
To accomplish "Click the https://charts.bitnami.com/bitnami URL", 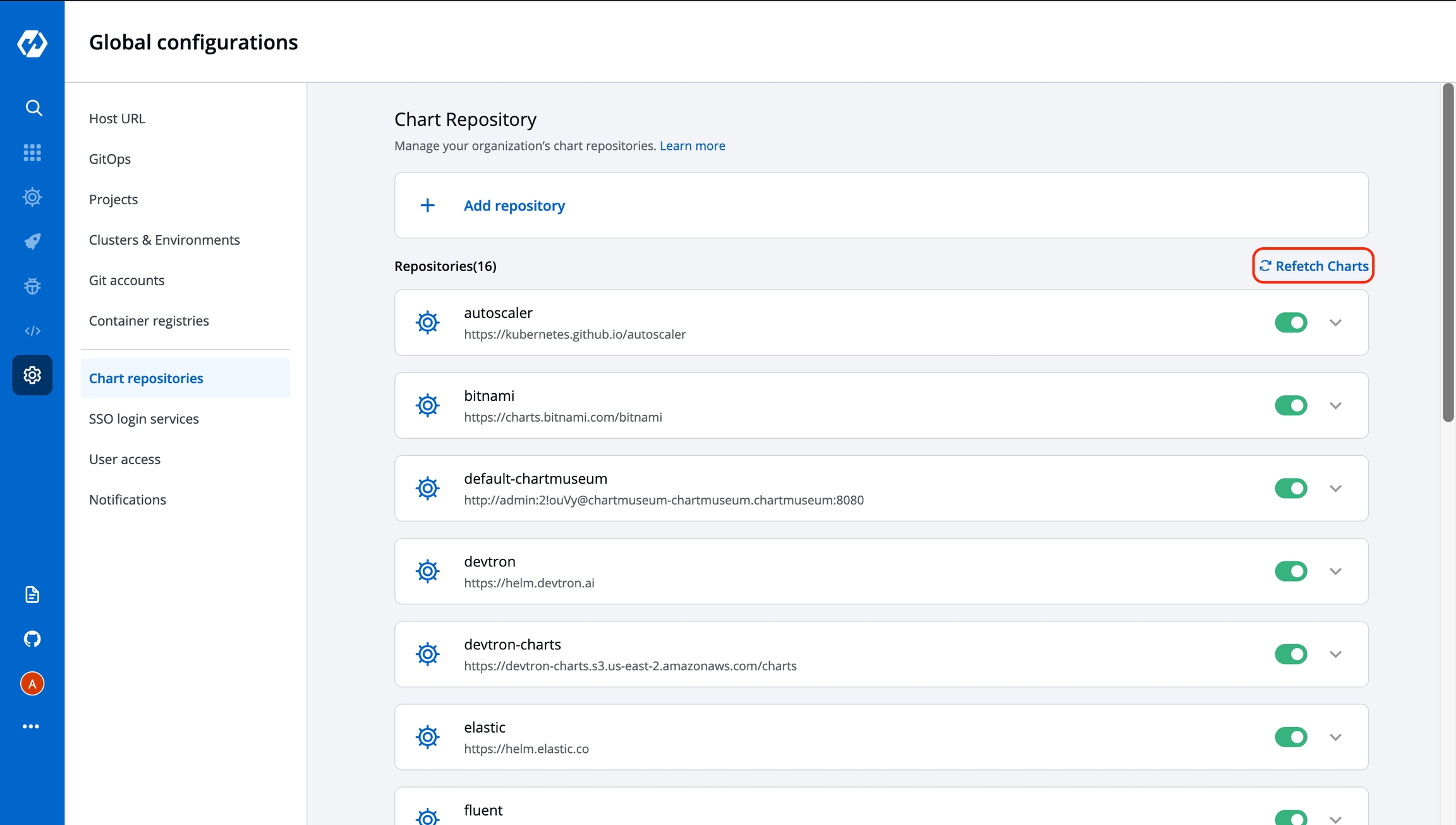I will coord(563,417).
